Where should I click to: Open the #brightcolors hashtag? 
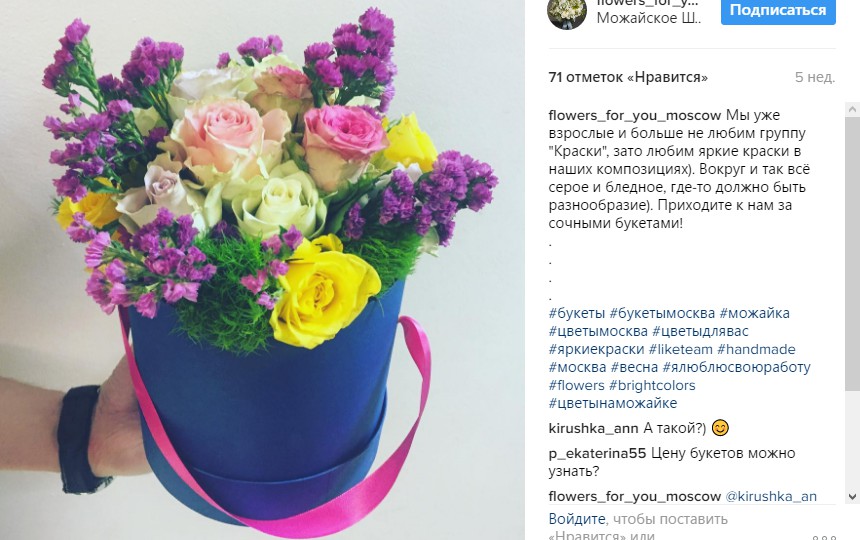(x=652, y=385)
